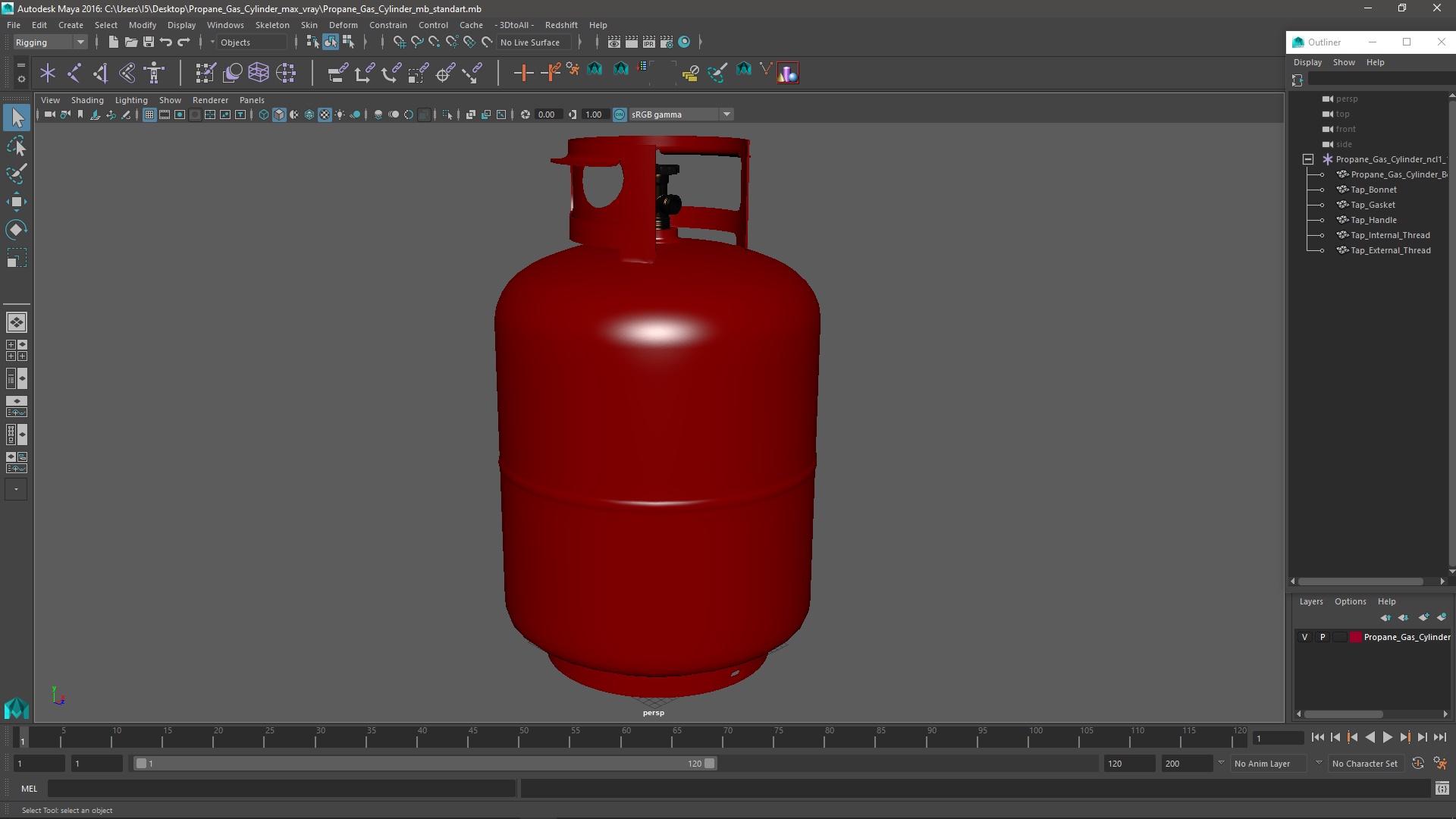This screenshot has height=819, width=1456.
Task: Select Tap_Handle in the Outliner
Action: pos(1373,220)
